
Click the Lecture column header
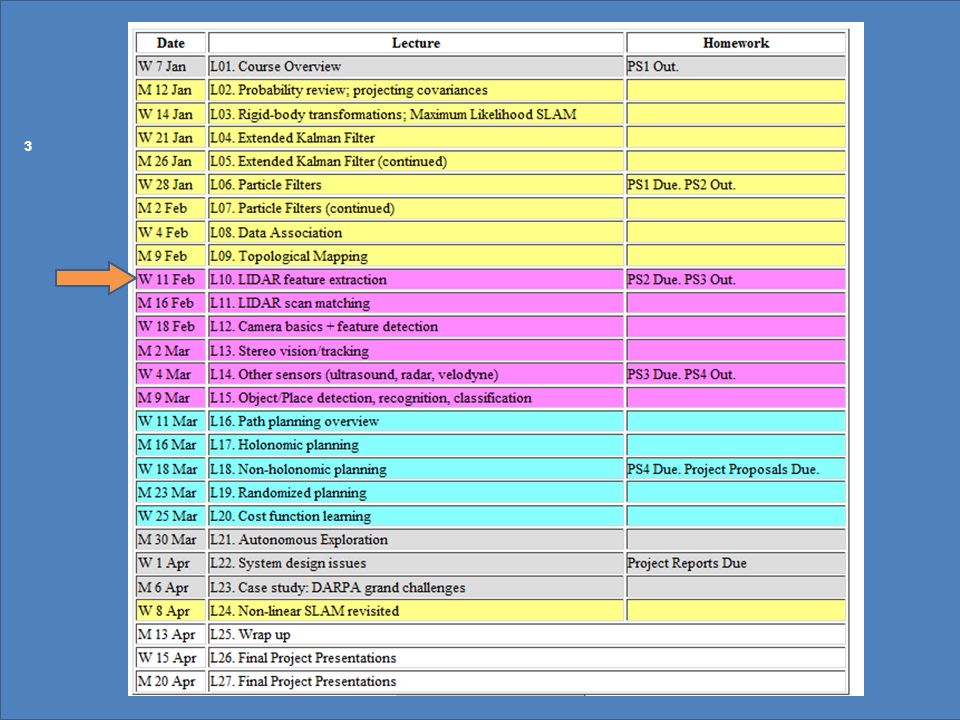point(416,43)
